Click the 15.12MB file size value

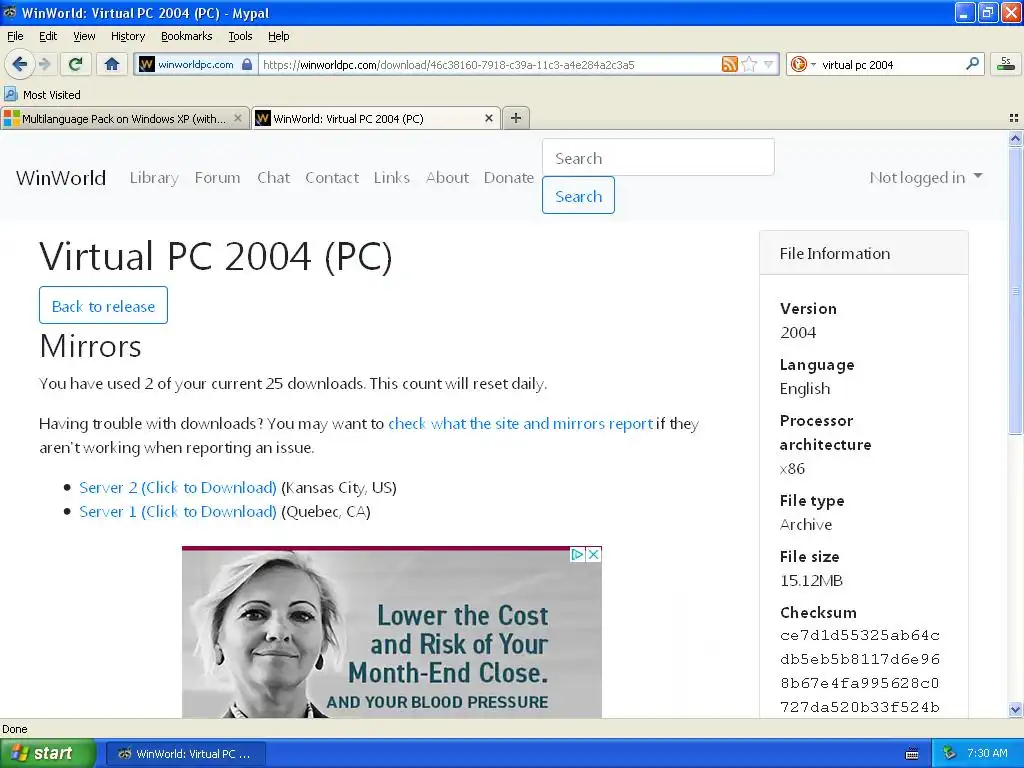[811, 581]
